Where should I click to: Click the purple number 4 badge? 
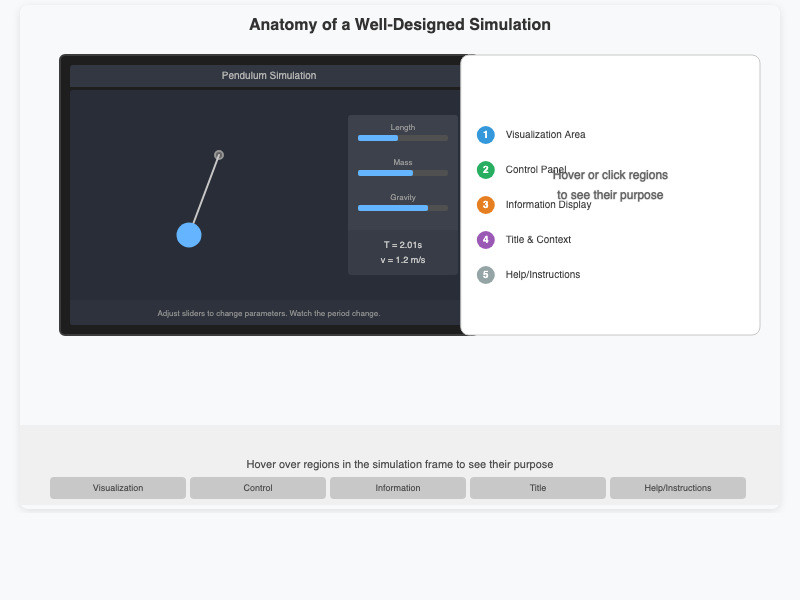(486, 240)
